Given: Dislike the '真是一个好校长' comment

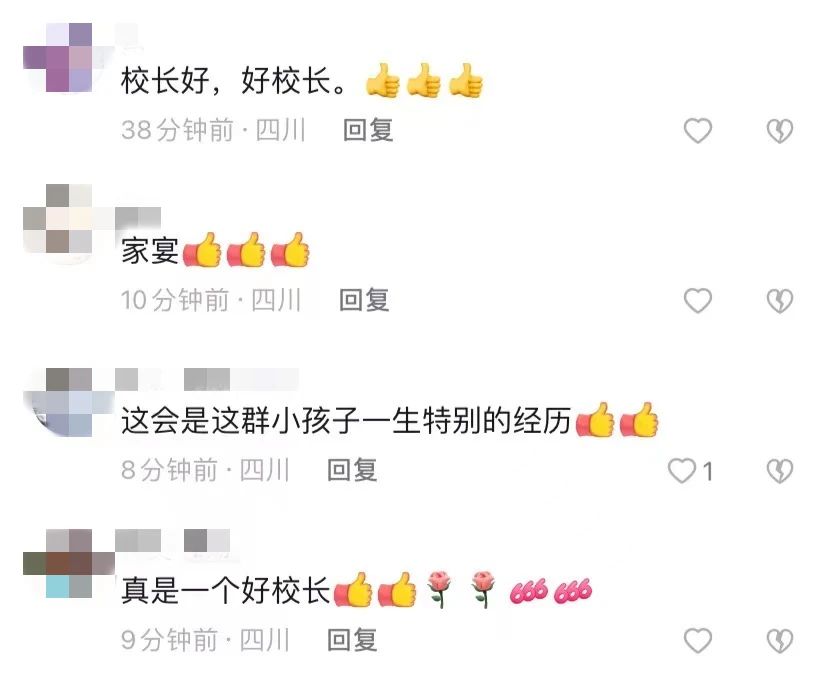Looking at the screenshot, I should (x=779, y=641).
